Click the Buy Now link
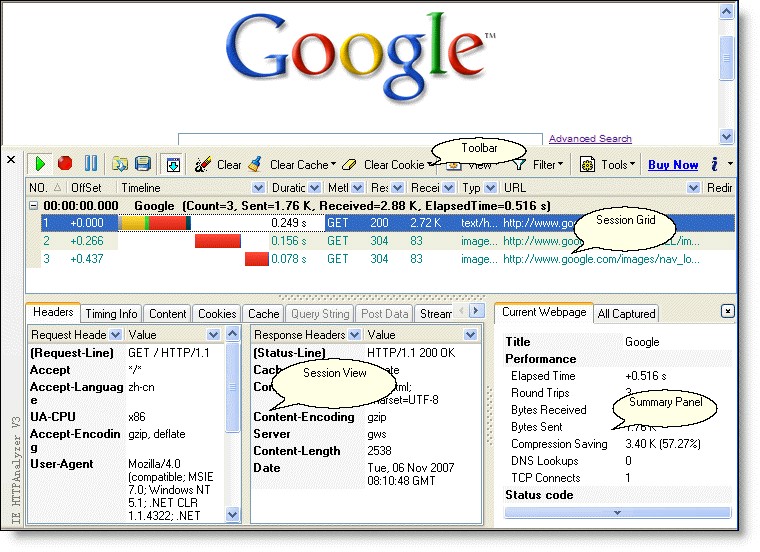Image resolution: width=760 pixels, height=552 pixels. (673, 165)
